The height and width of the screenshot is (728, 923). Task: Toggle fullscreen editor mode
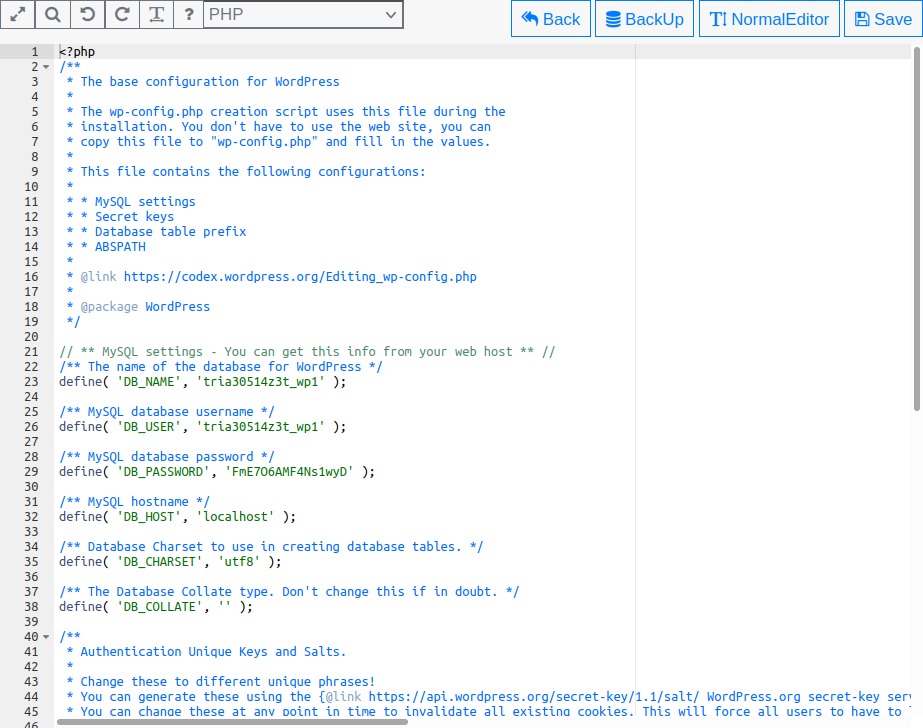17,15
